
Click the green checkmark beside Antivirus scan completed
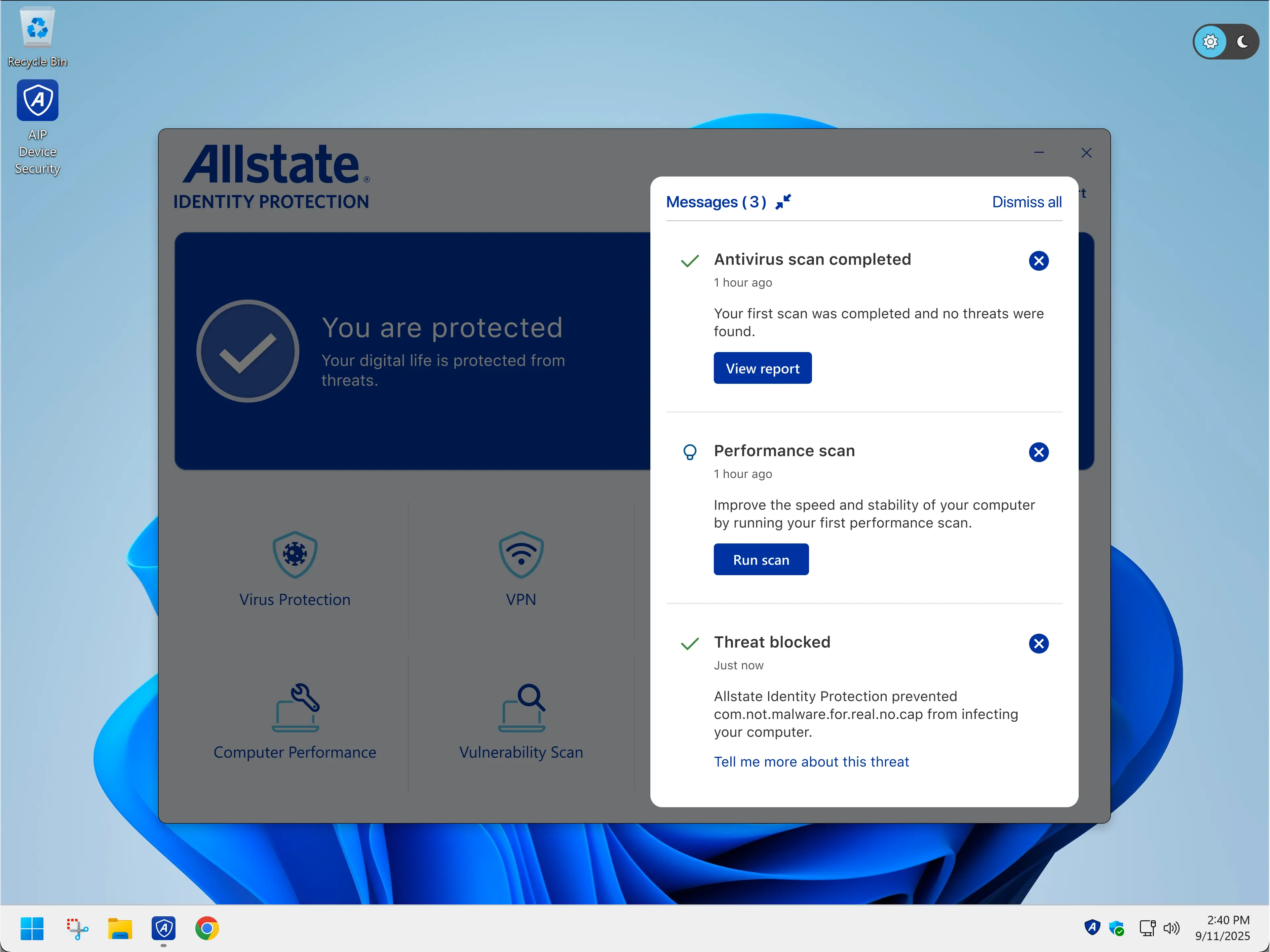click(x=690, y=261)
